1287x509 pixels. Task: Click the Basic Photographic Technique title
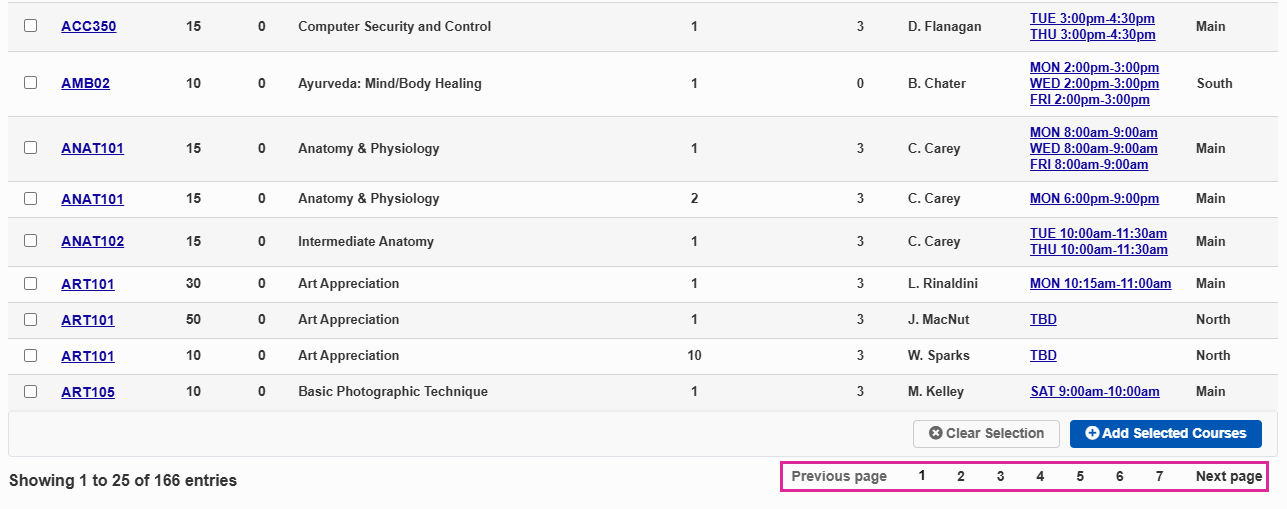[393, 392]
